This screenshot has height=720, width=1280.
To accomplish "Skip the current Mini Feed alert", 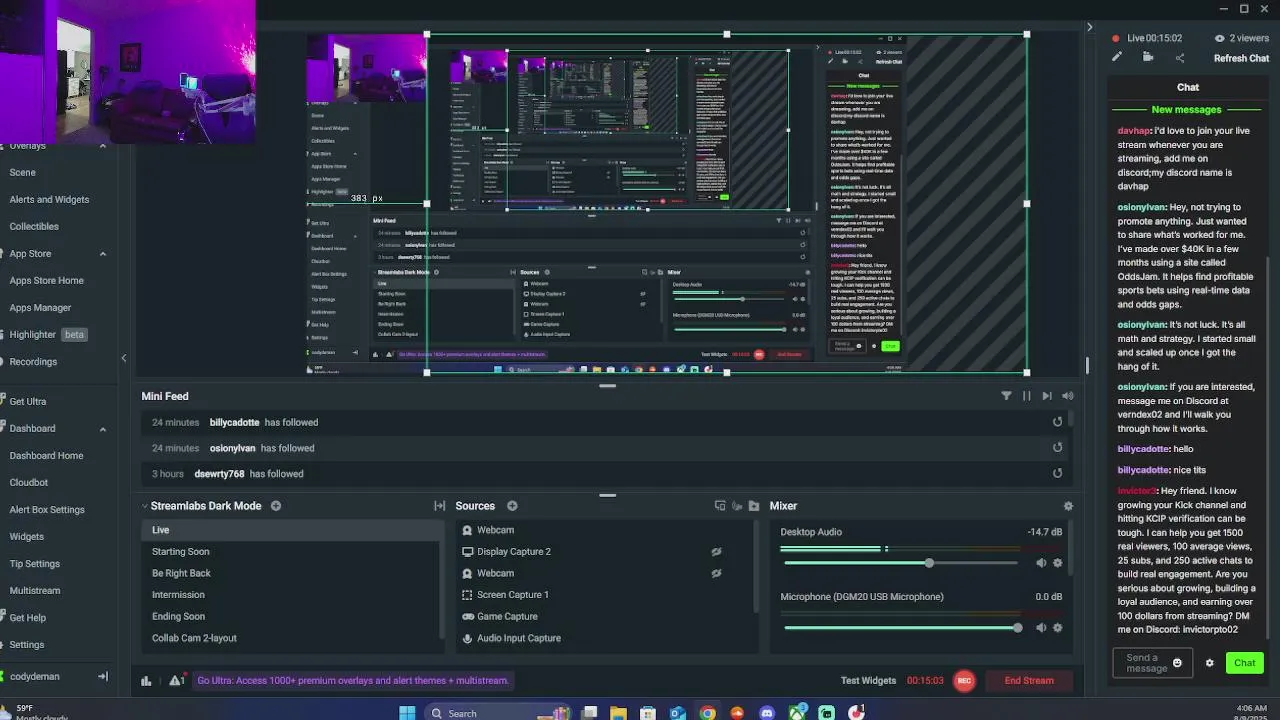I will (1047, 396).
